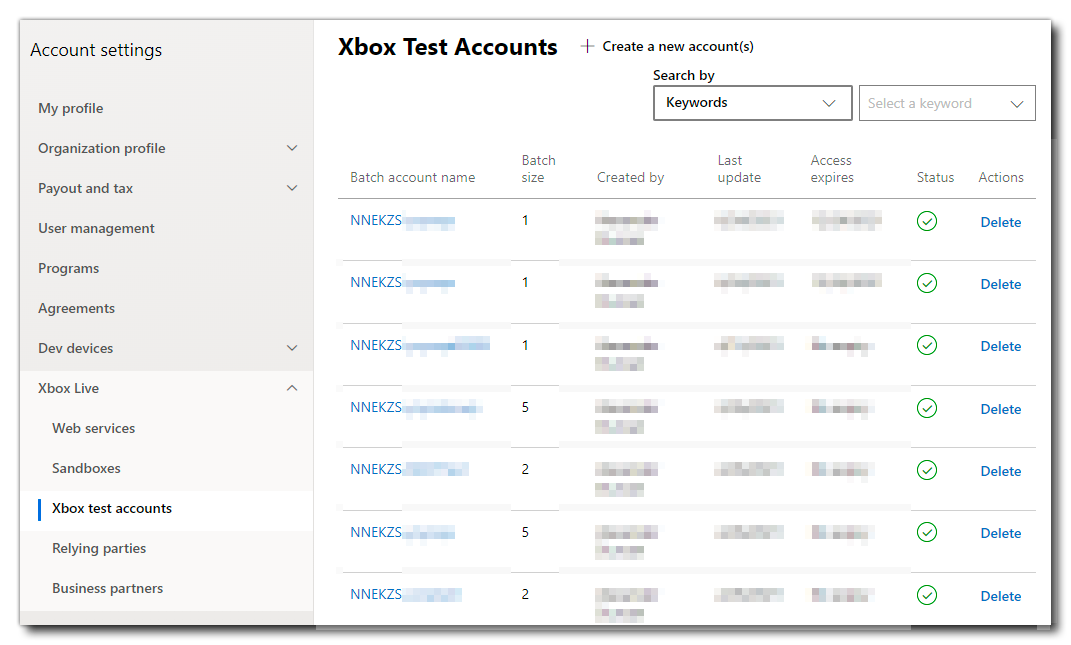Open the Programs page

pos(68,269)
